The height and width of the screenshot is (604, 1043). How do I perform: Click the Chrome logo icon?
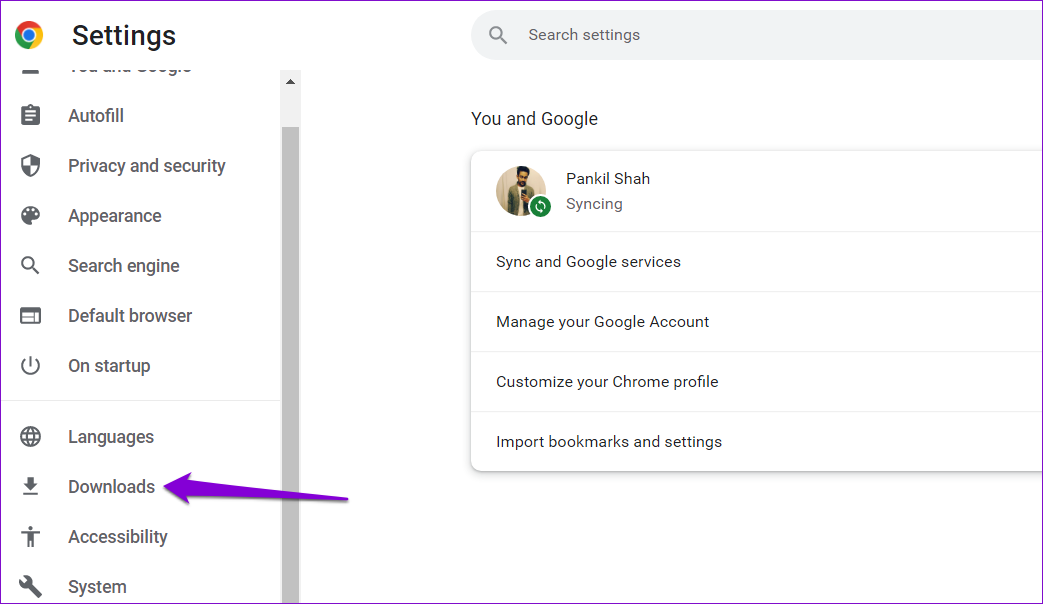(x=29, y=35)
